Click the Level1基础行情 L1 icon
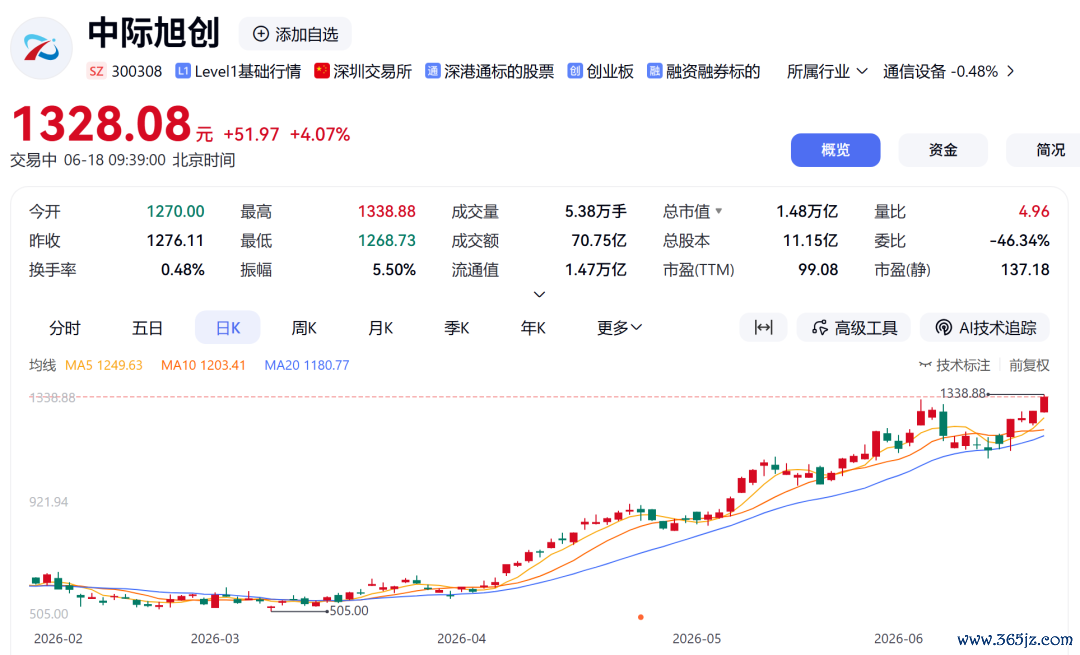This screenshot has width=1080, height=655. (183, 71)
